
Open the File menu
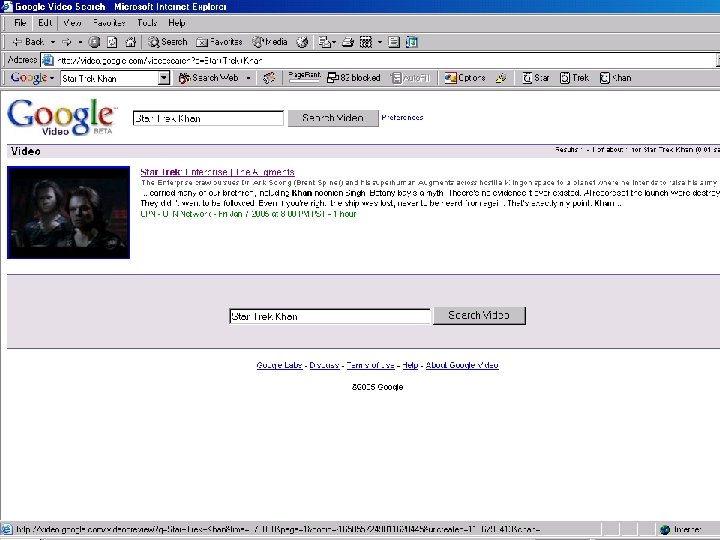20,23
